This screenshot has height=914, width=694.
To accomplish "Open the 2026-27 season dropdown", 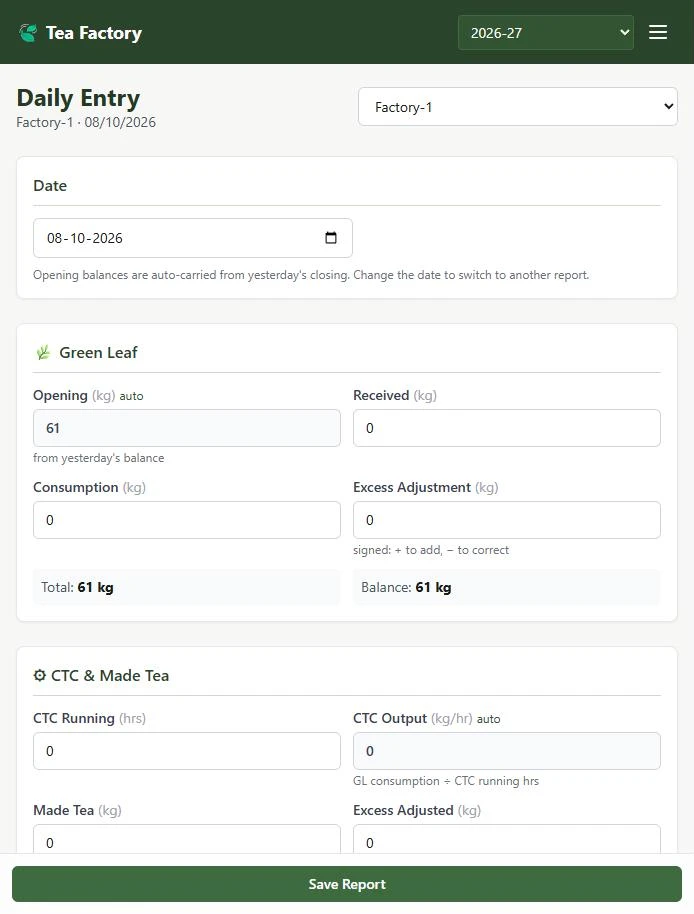I will pyautogui.click(x=545, y=33).
